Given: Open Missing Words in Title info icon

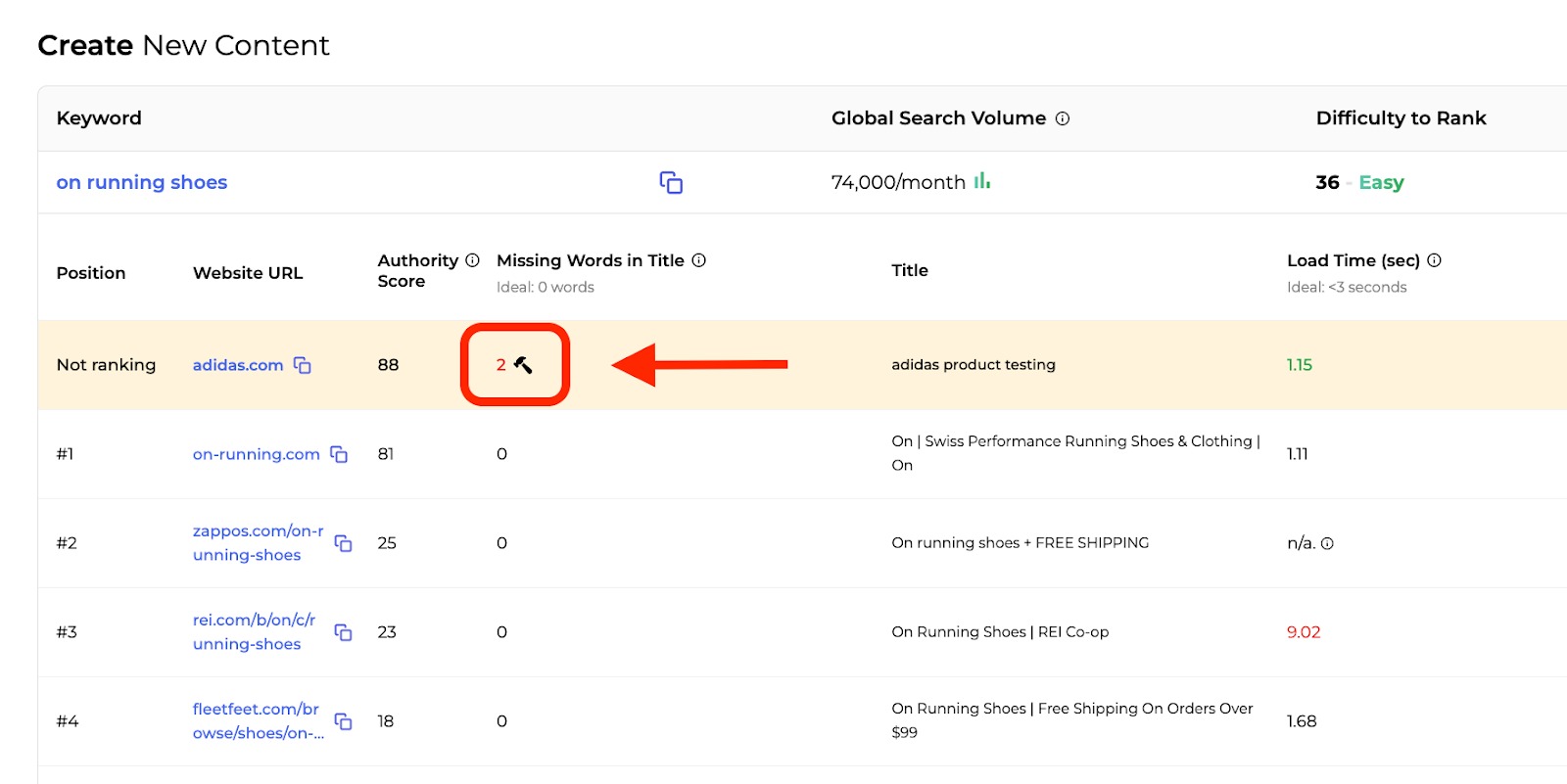Looking at the screenshot, I should coord(699,260).
